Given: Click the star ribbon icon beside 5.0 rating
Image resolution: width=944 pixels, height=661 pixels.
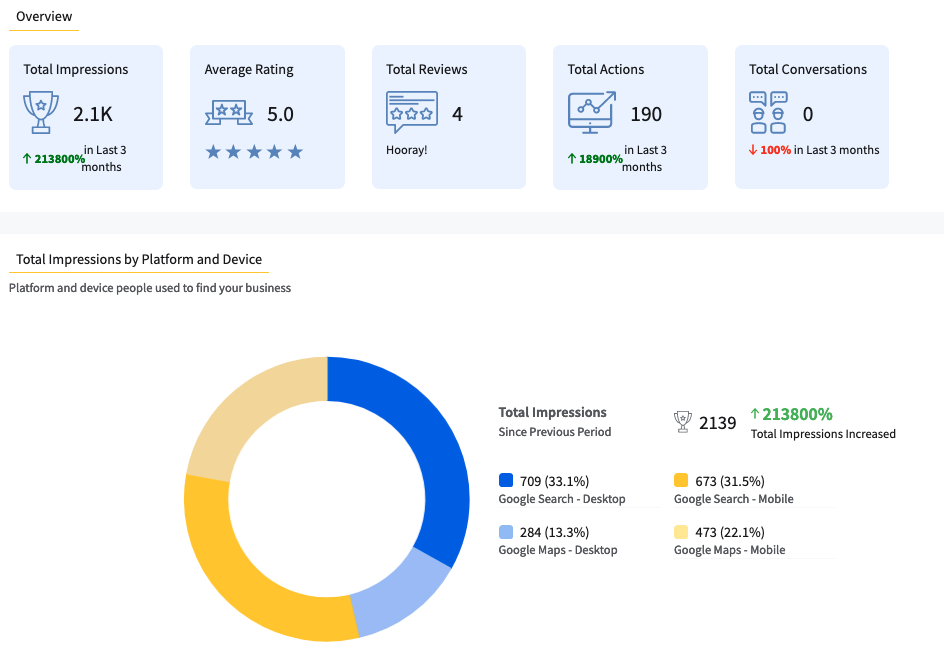Looking at the screenshot, I should [x=228, y=113].
